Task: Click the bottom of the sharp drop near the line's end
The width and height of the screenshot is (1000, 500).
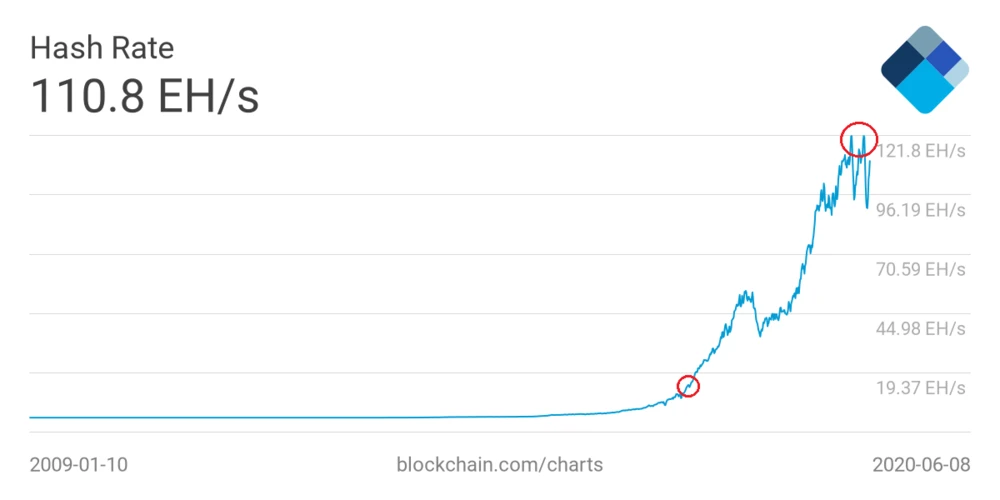Action: coord(867,207)
